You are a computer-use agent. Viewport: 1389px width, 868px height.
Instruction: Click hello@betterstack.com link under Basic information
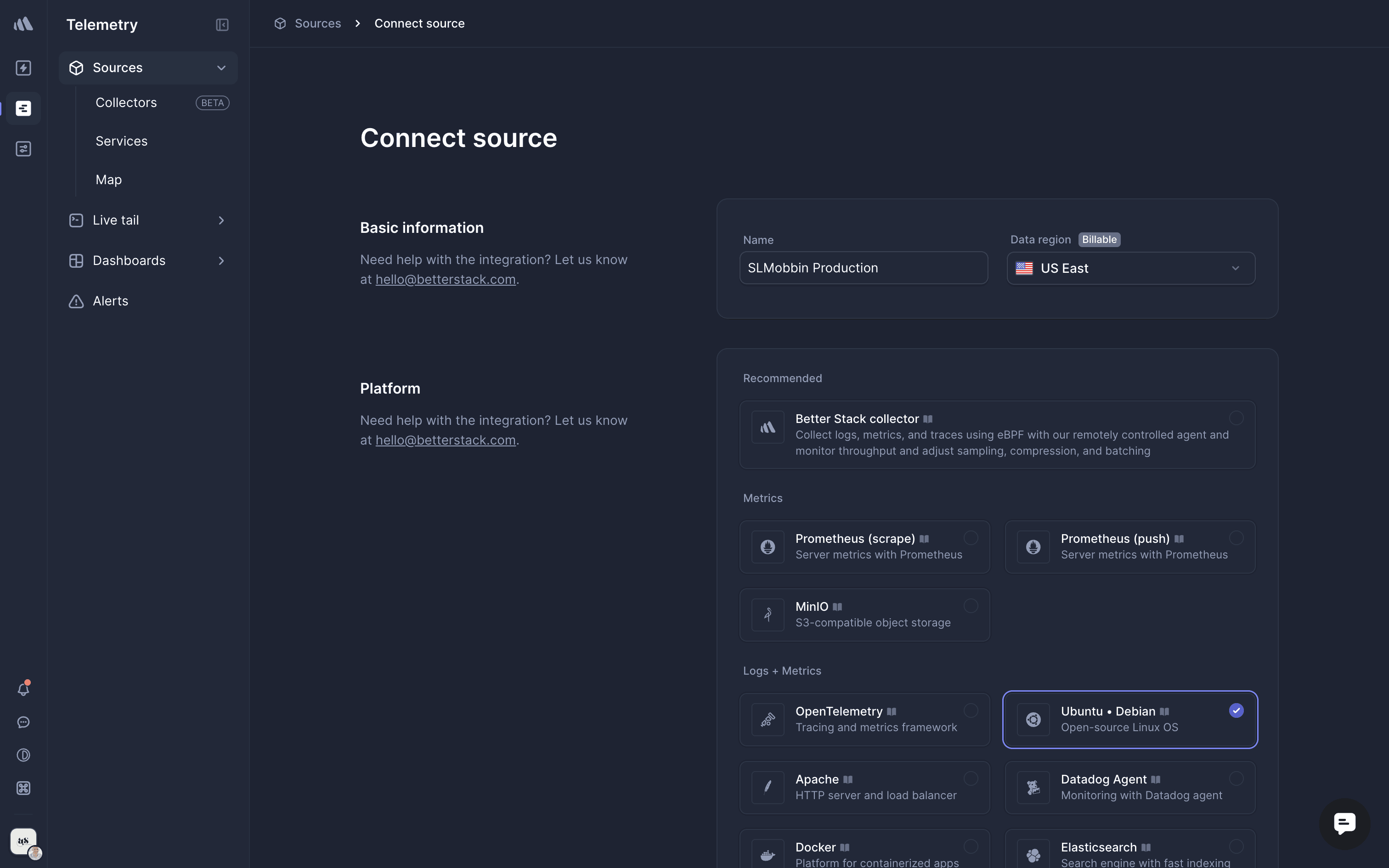pos(446,280)
